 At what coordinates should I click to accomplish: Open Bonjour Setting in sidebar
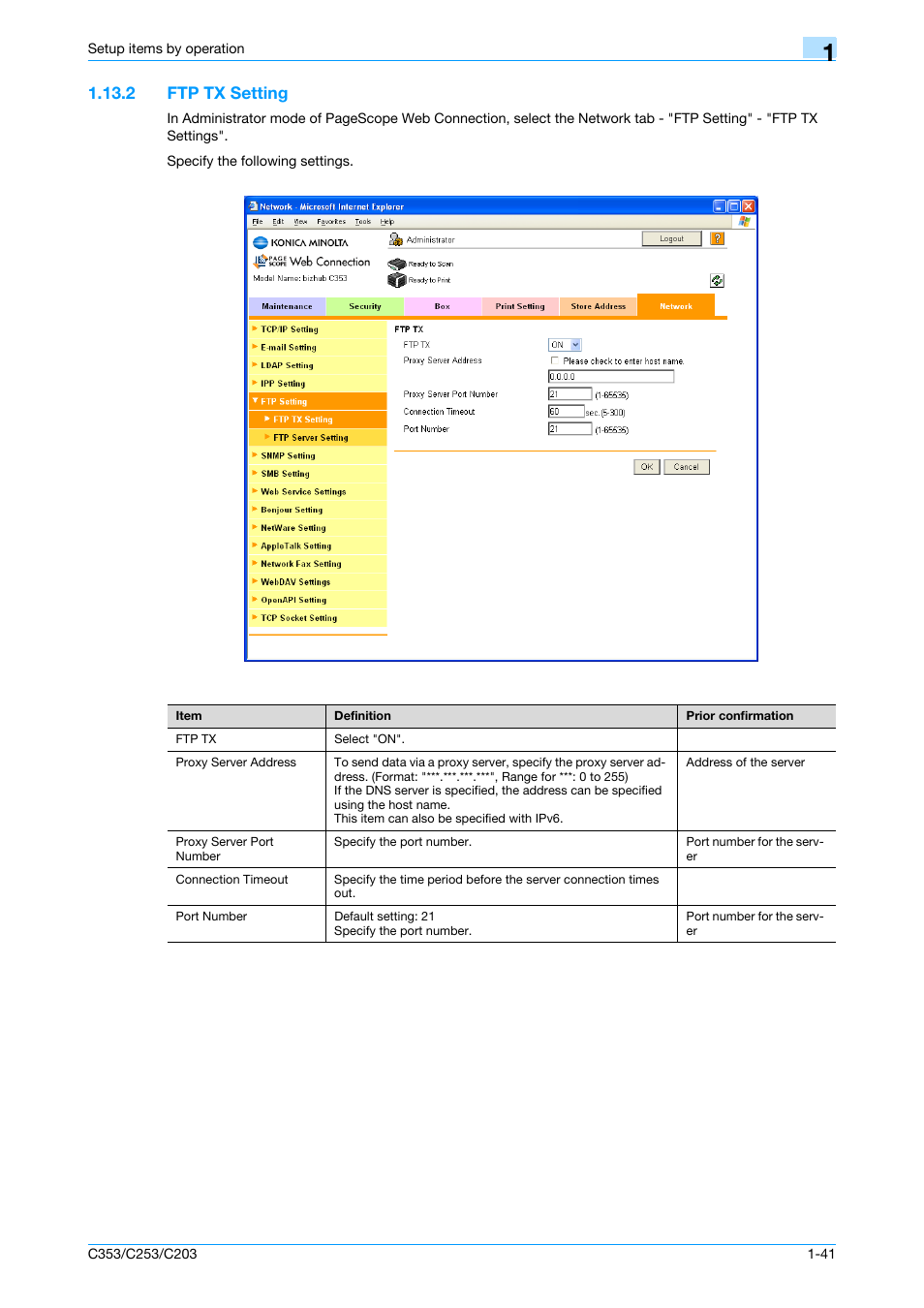[x=318, y=510]
